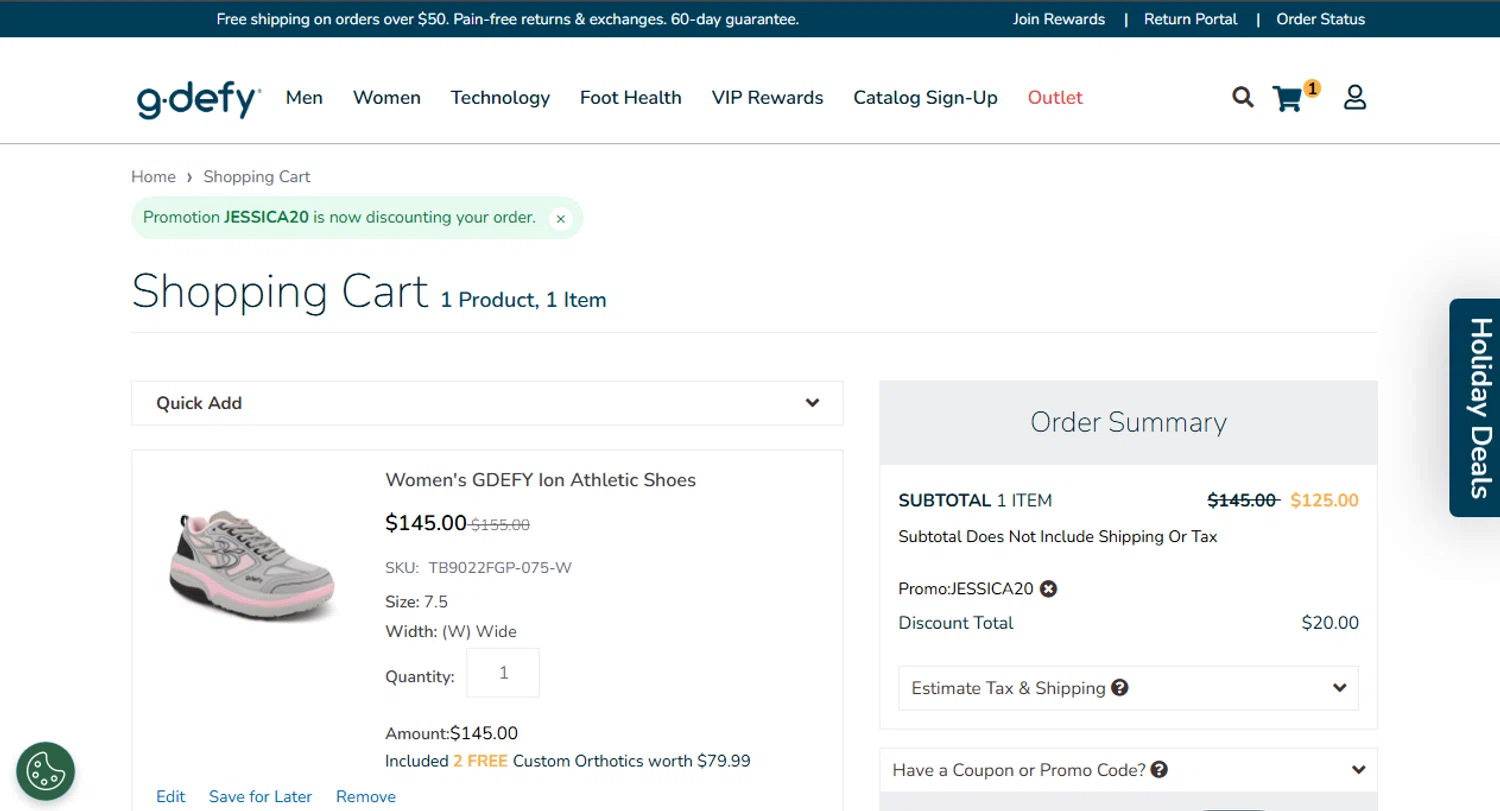Click the quantity input field
Viewport: 1500px width, 811px height.
(503, 673)
